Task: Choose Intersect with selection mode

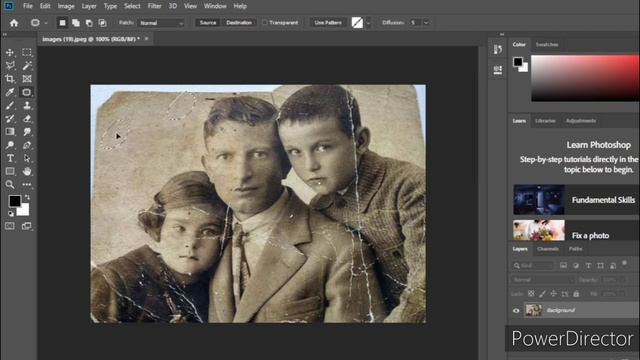Action: pos(102,23)
